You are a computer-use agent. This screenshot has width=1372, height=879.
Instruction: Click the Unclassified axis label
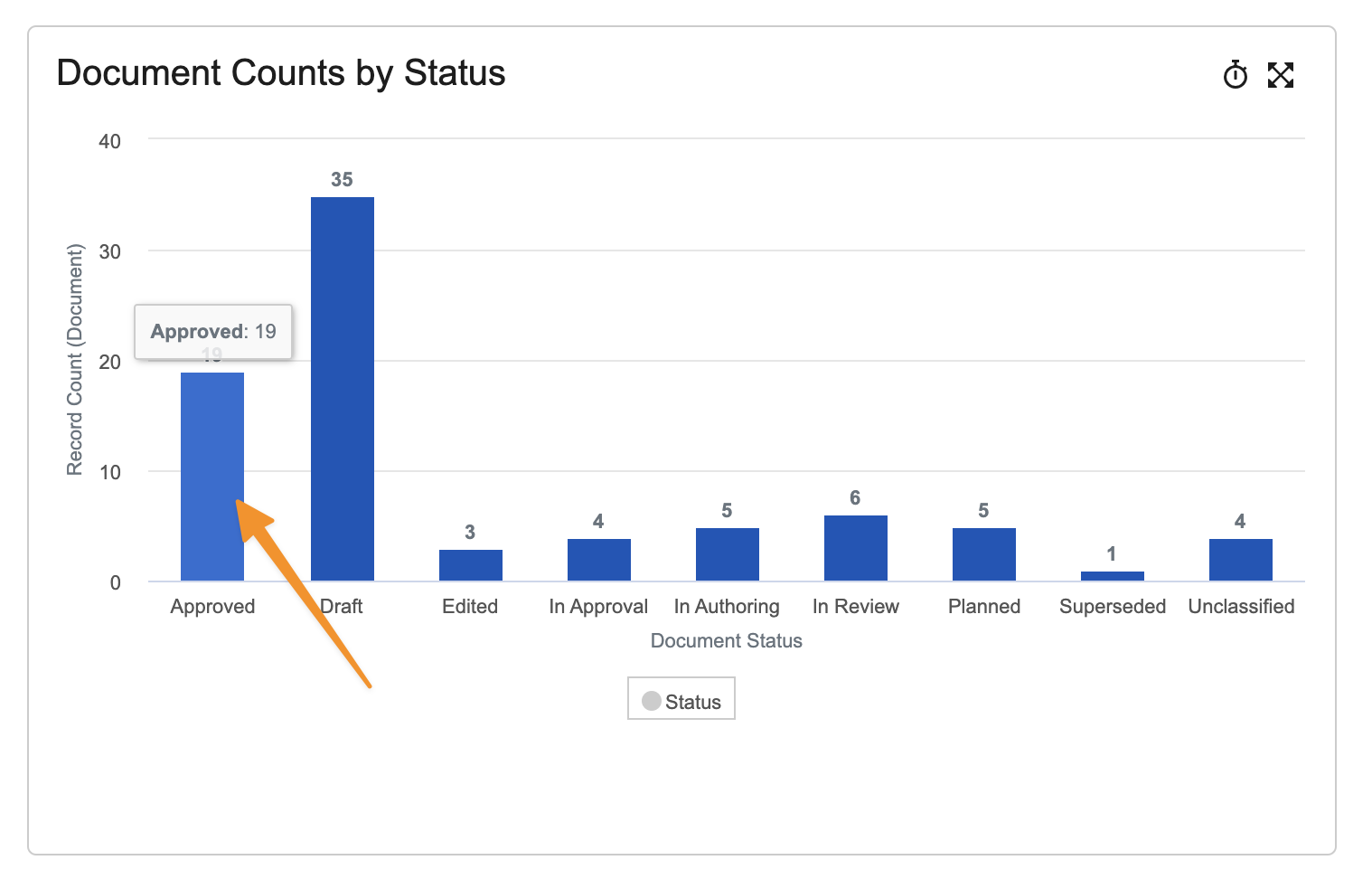click(1240, 606)
